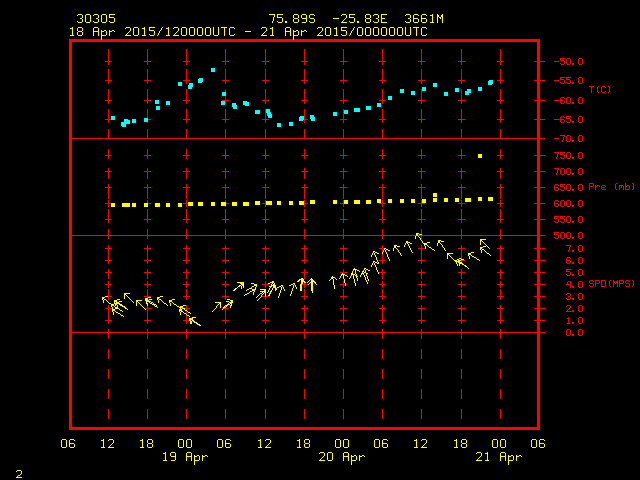Select the -65.0 temperature tick label

pos(569,120)
